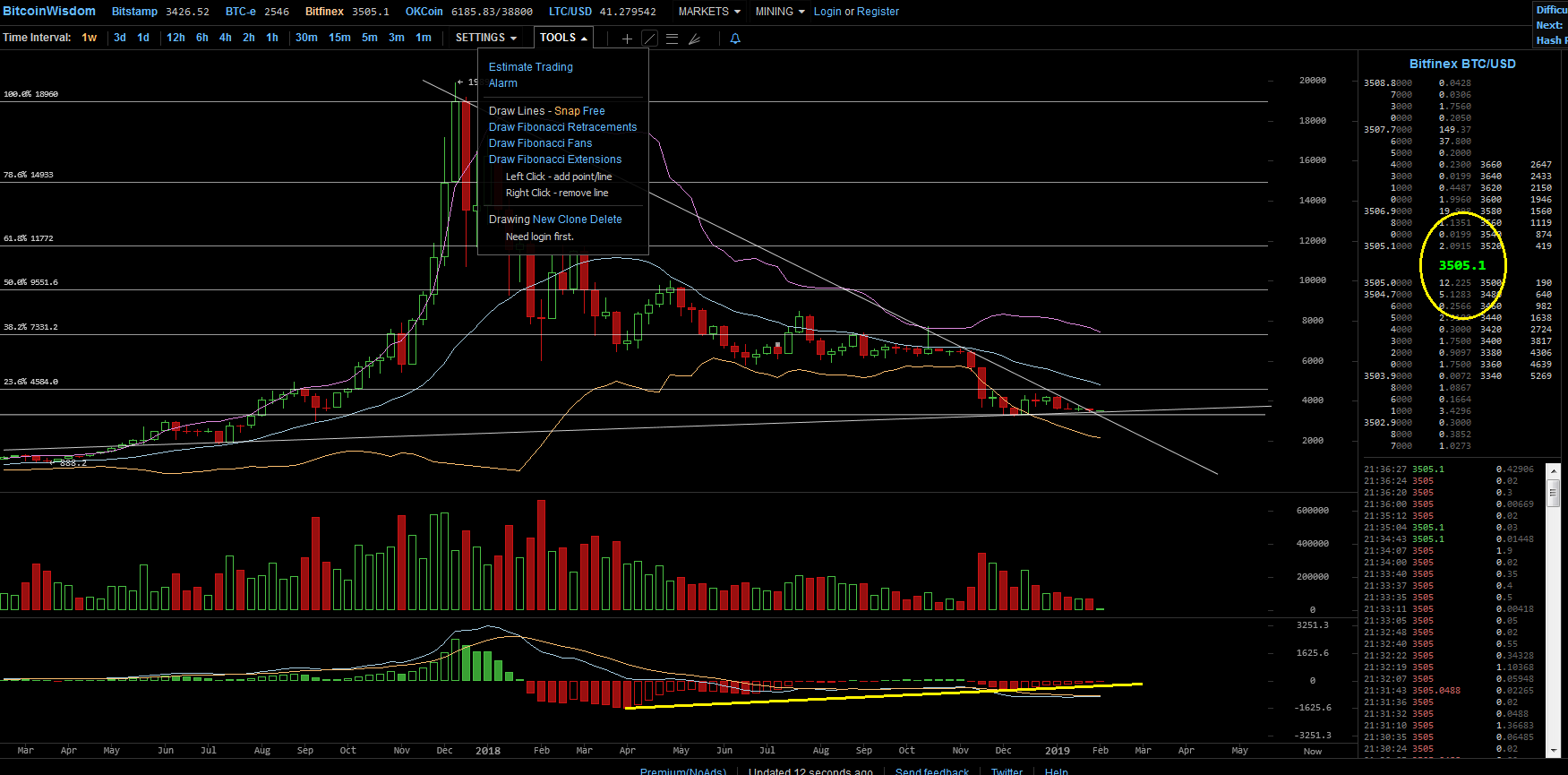Click the Bitstamp price 3426.52
This screenshot has height=775, width=1568.
pyautogui.click(x=187, y=12)
